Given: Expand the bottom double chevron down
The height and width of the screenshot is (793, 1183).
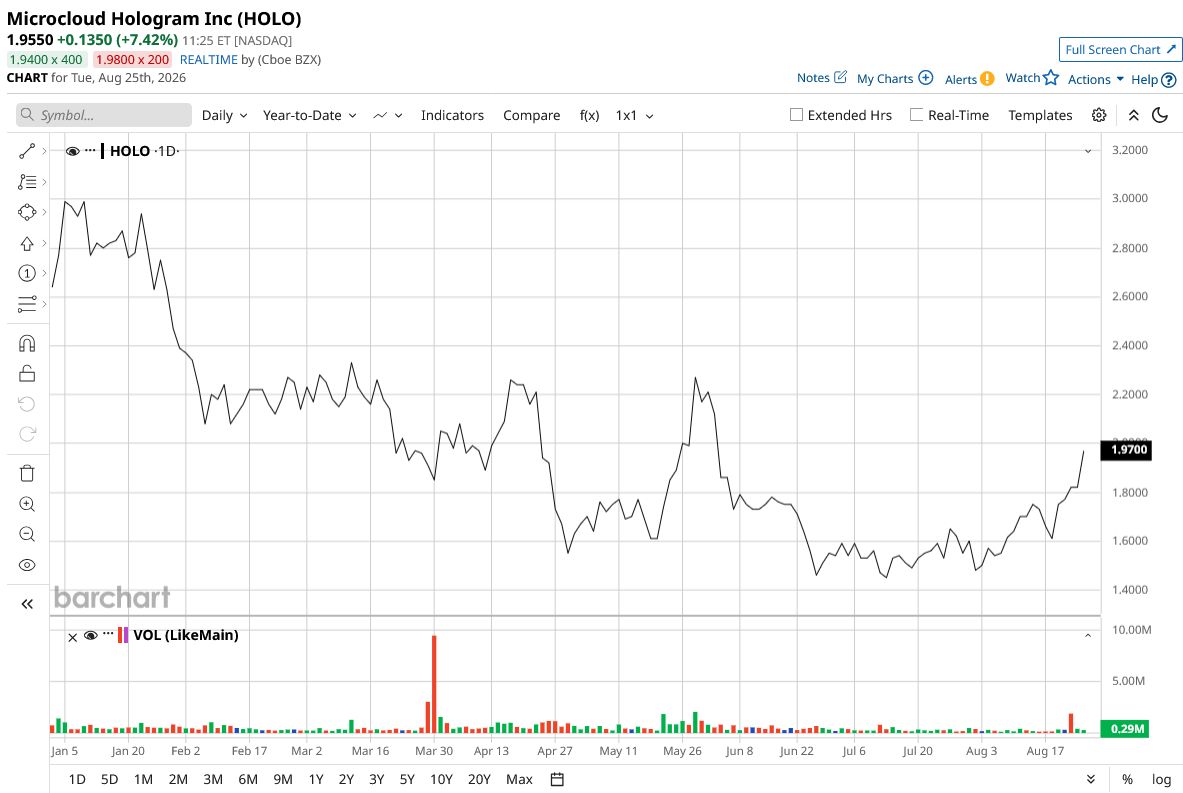Looking at the screenshot, I should (1090, 779).
